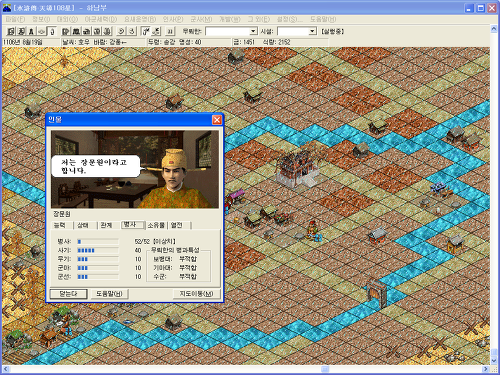Click the horizontal scrollbar thumb
Viewport: 500px width, 375px height.
325,369
